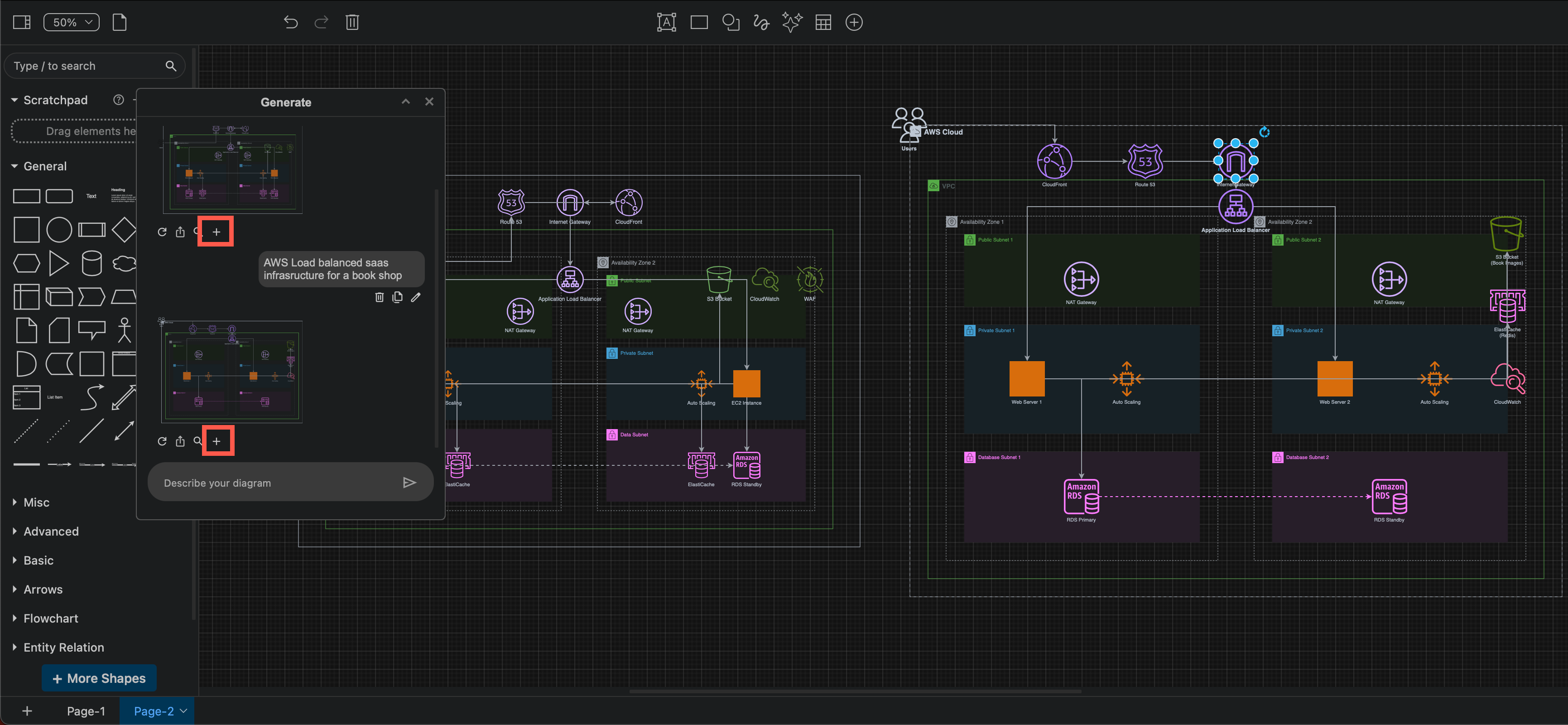Open the shape picker icon
The width and height of the screenshot is (1568, 725).
pyautogui.click(x=731, y=22)
